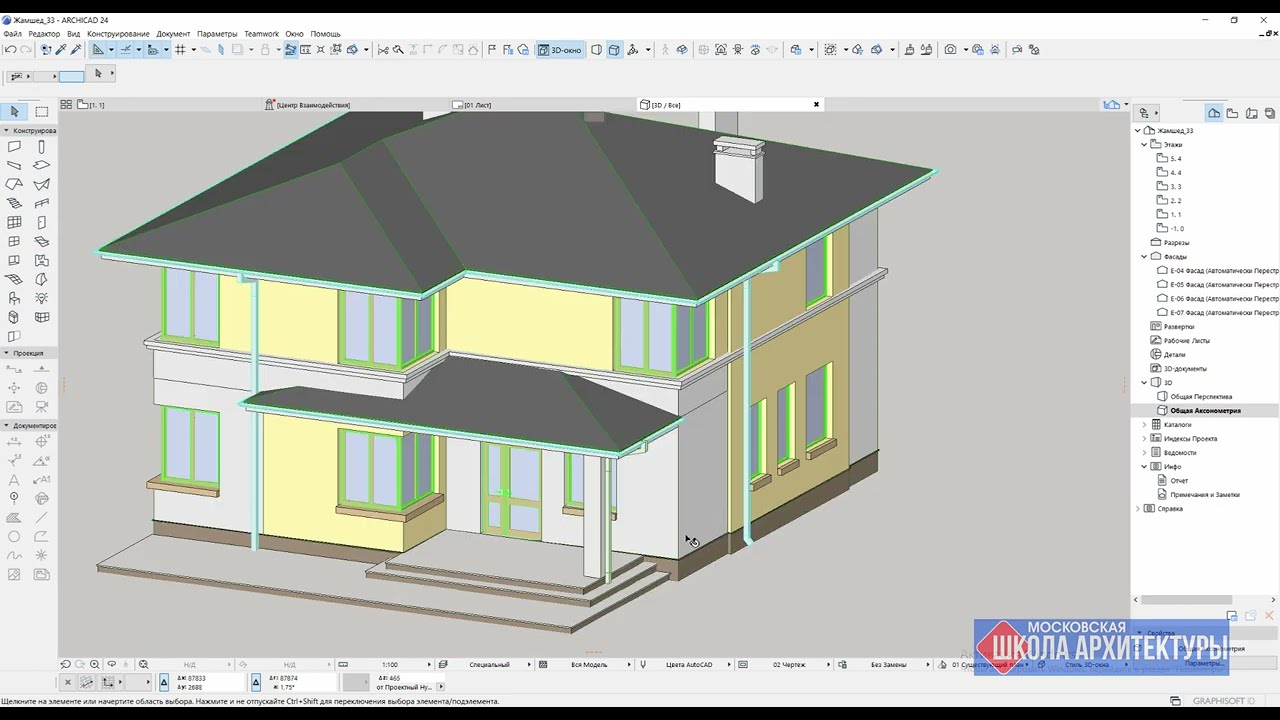The height and width of the screenshot is (720, 1280).
Task: Select the Curtain Wall tool in toolbox
Action: click(x=14, y=222)
